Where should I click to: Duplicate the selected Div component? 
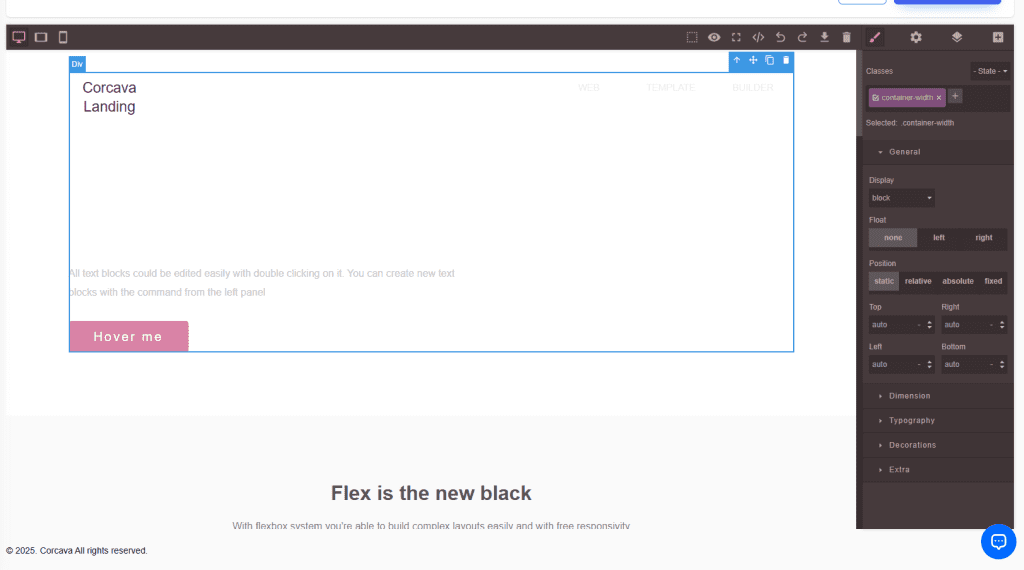pyautogui.click(x=769, y=60)
